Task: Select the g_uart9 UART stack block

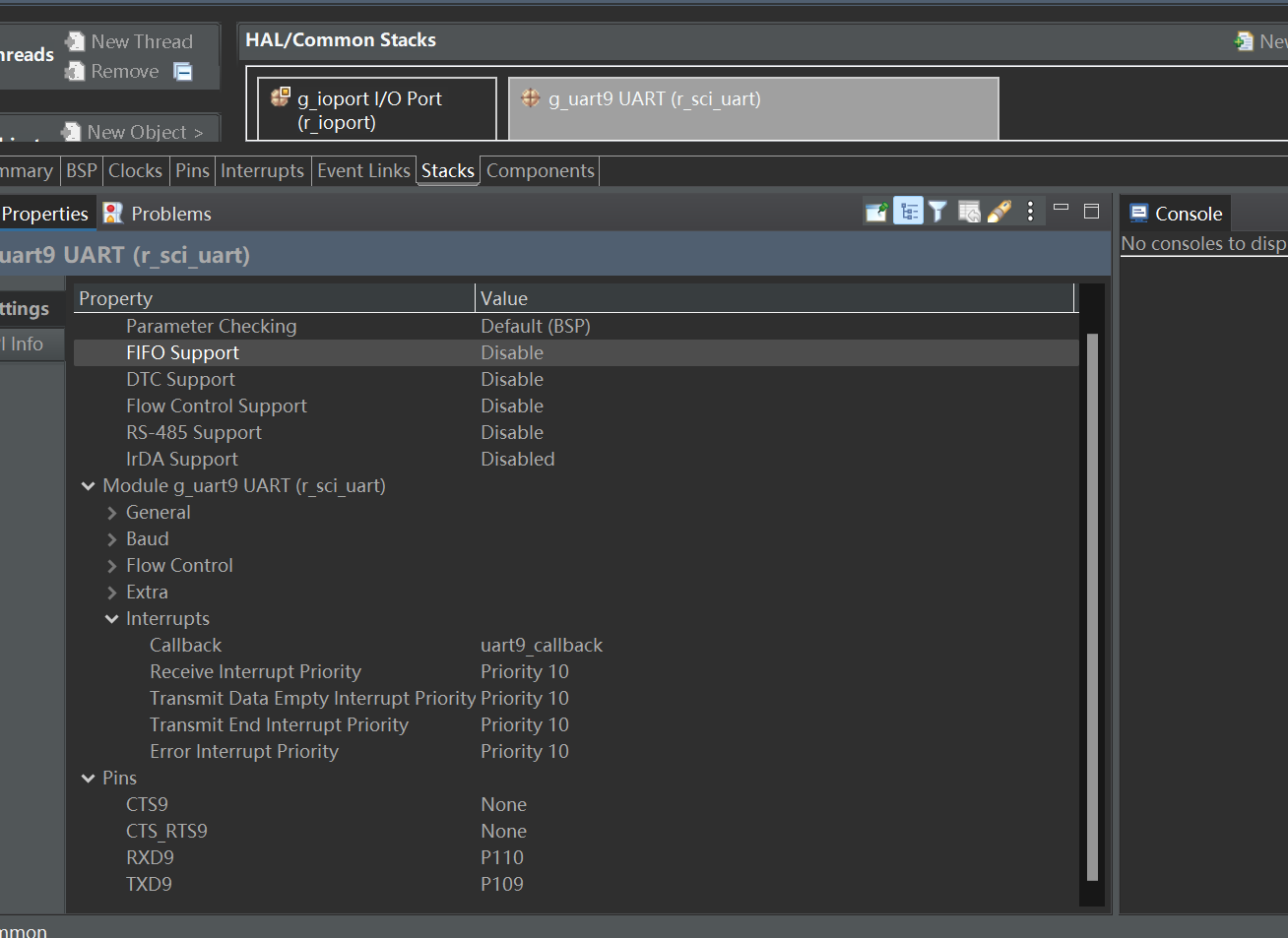Action: (753, 109)
